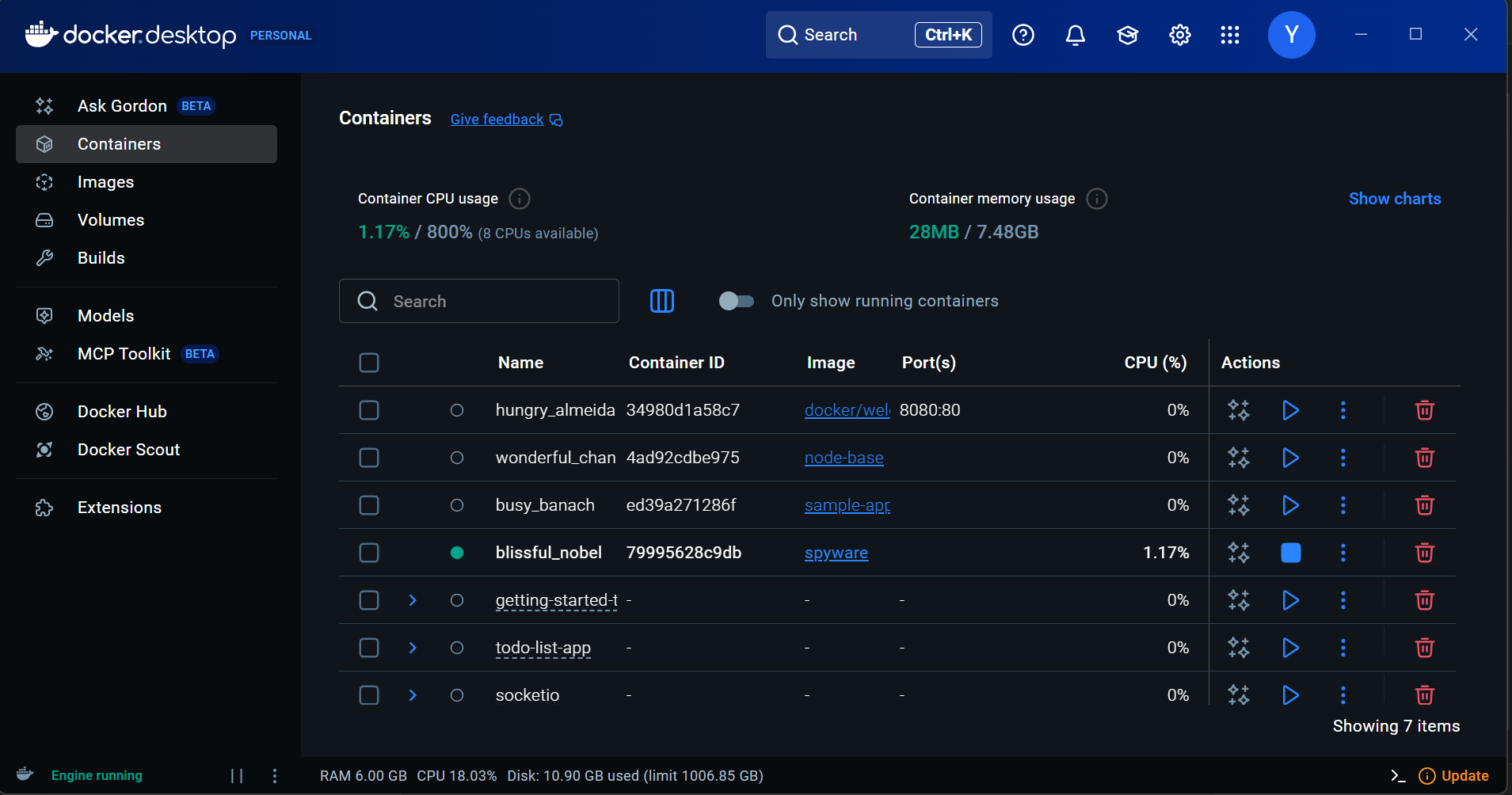
Task: Select all containers with the header checkbox
Action: pyautogui.click(x=369, y=363)
